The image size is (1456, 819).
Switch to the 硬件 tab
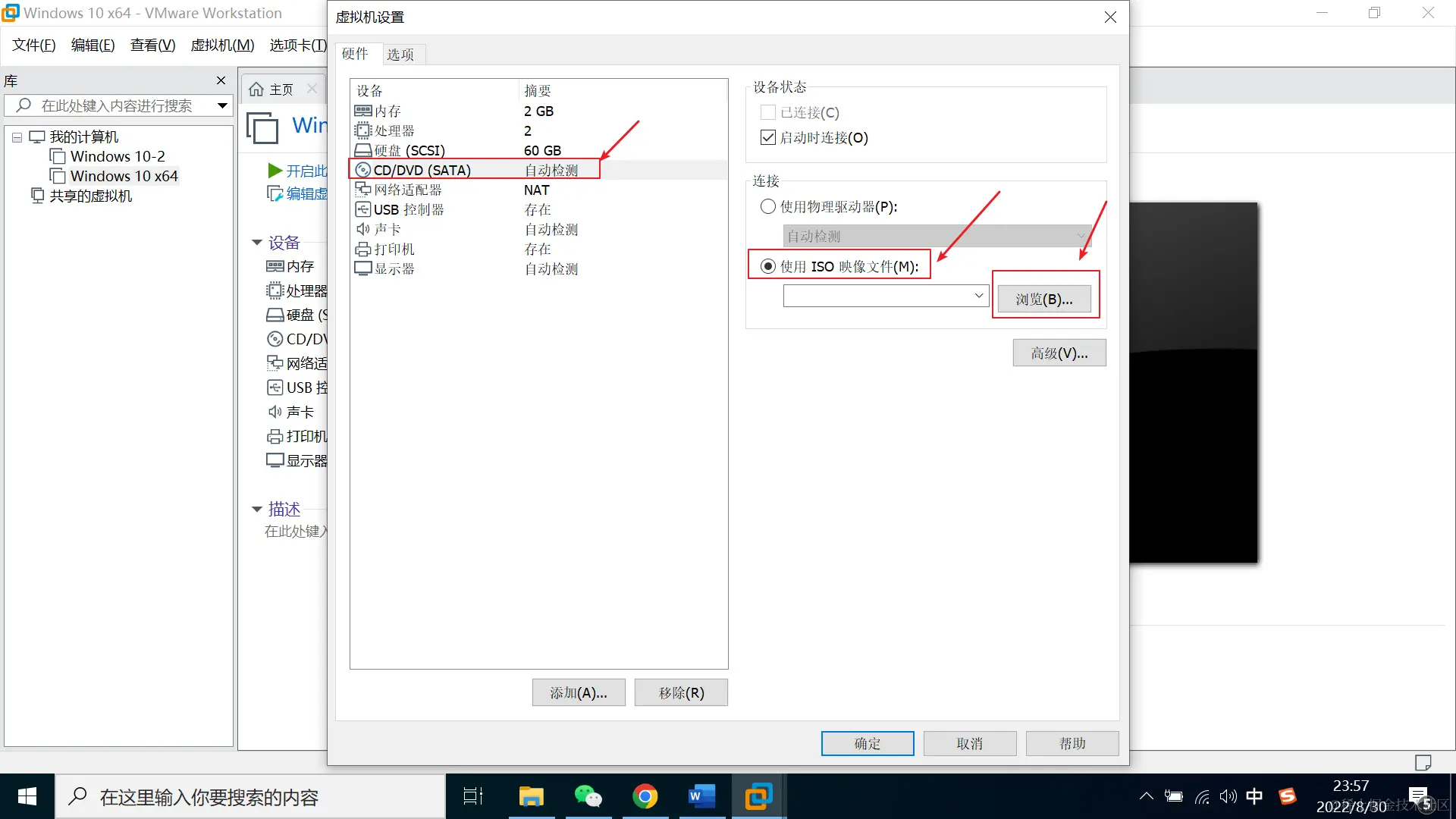click(355, 54)
